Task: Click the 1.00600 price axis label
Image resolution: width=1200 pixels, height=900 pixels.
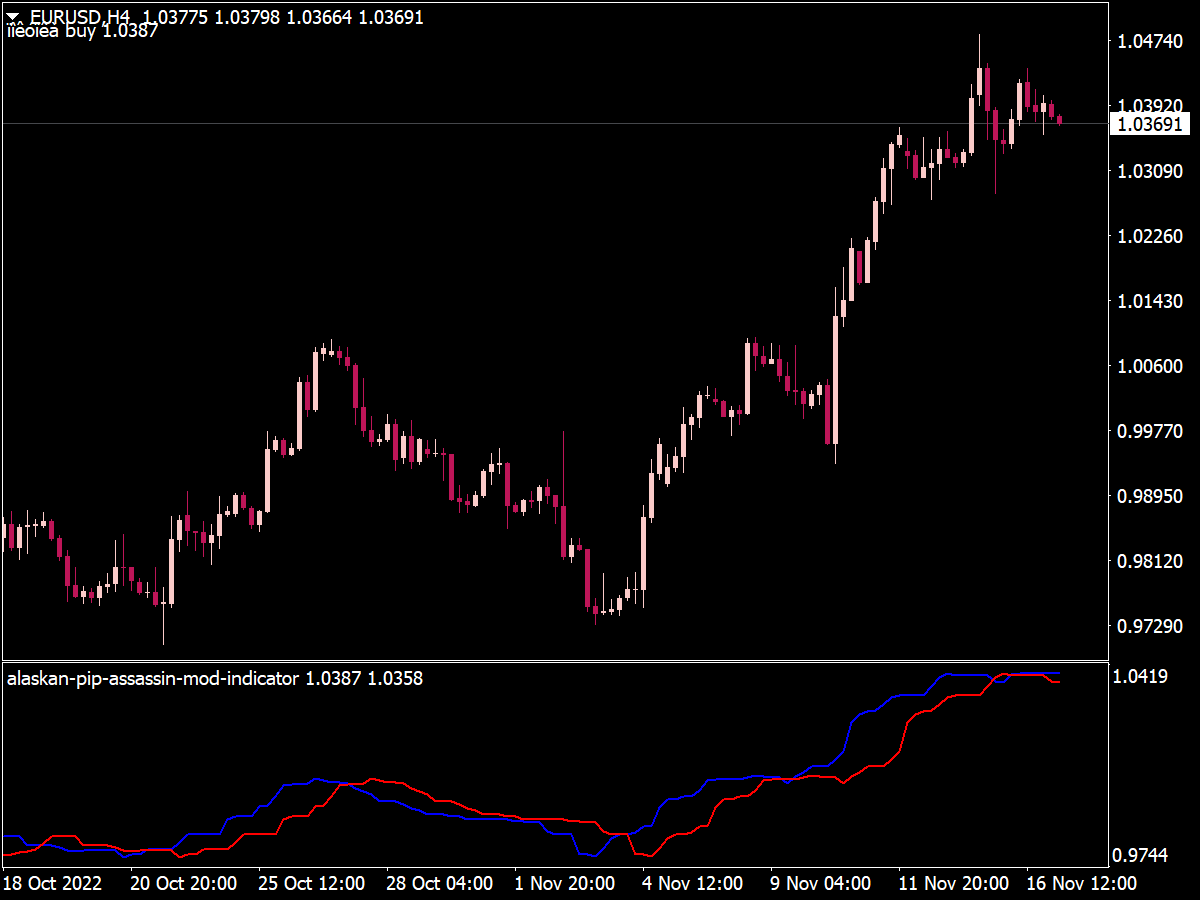Action: click(x=1149, y=366)
